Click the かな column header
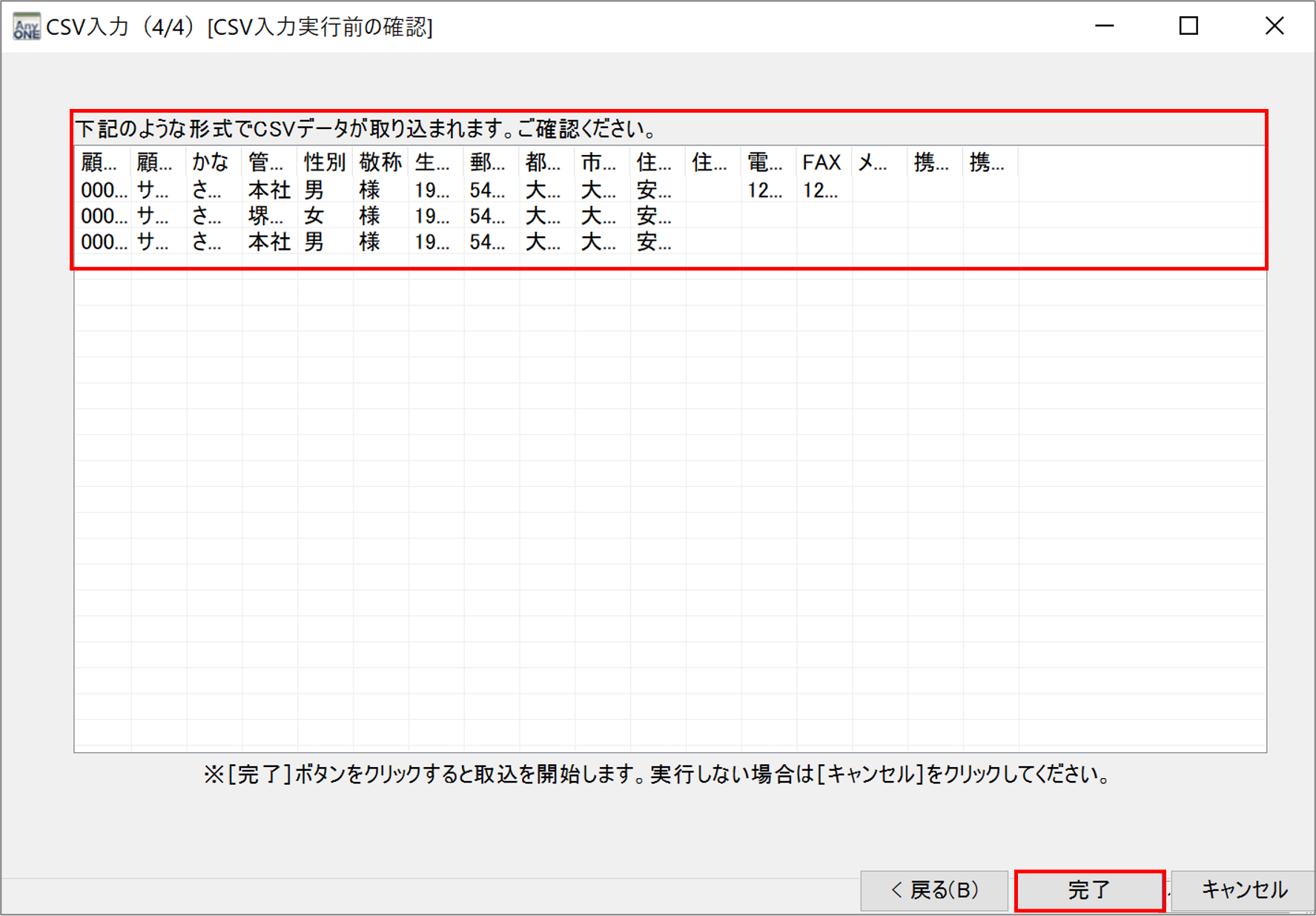 (210, 163)
